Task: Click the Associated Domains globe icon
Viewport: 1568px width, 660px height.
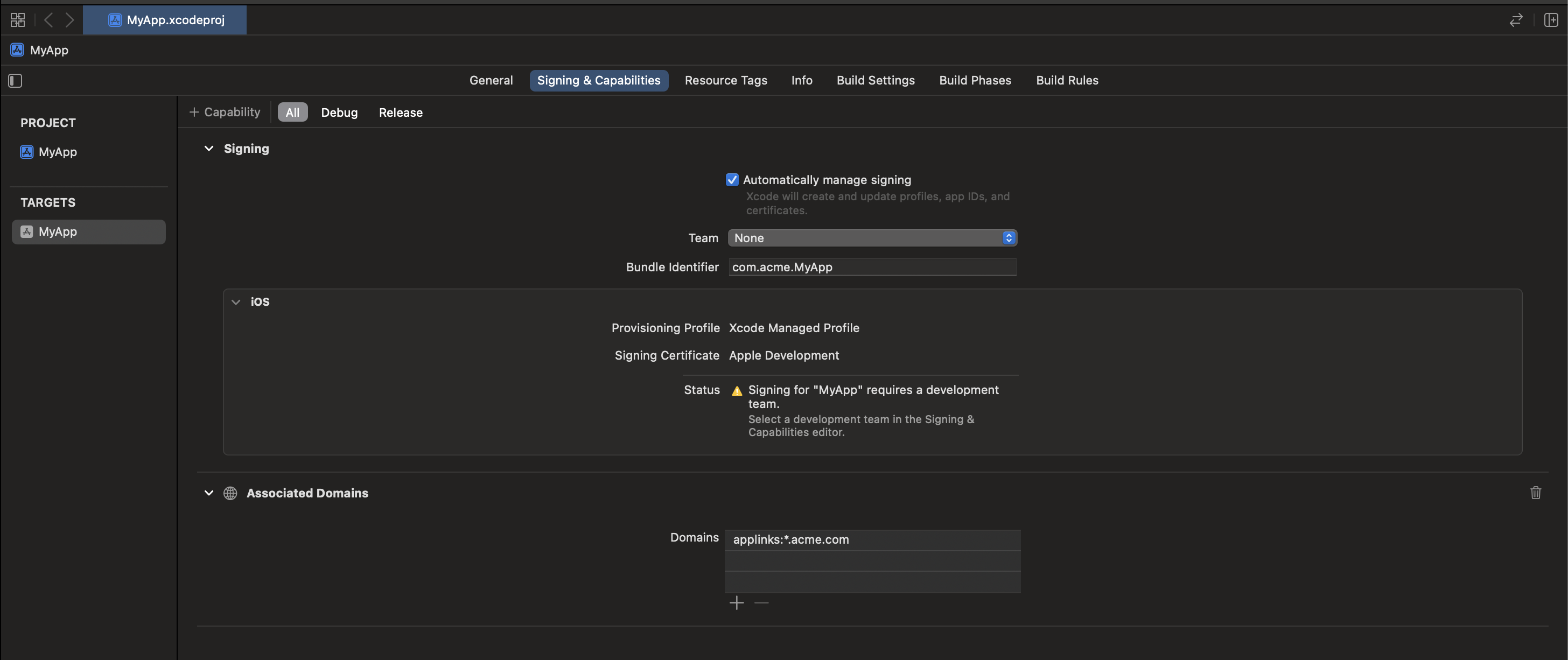Action: (x=230, y=493)
